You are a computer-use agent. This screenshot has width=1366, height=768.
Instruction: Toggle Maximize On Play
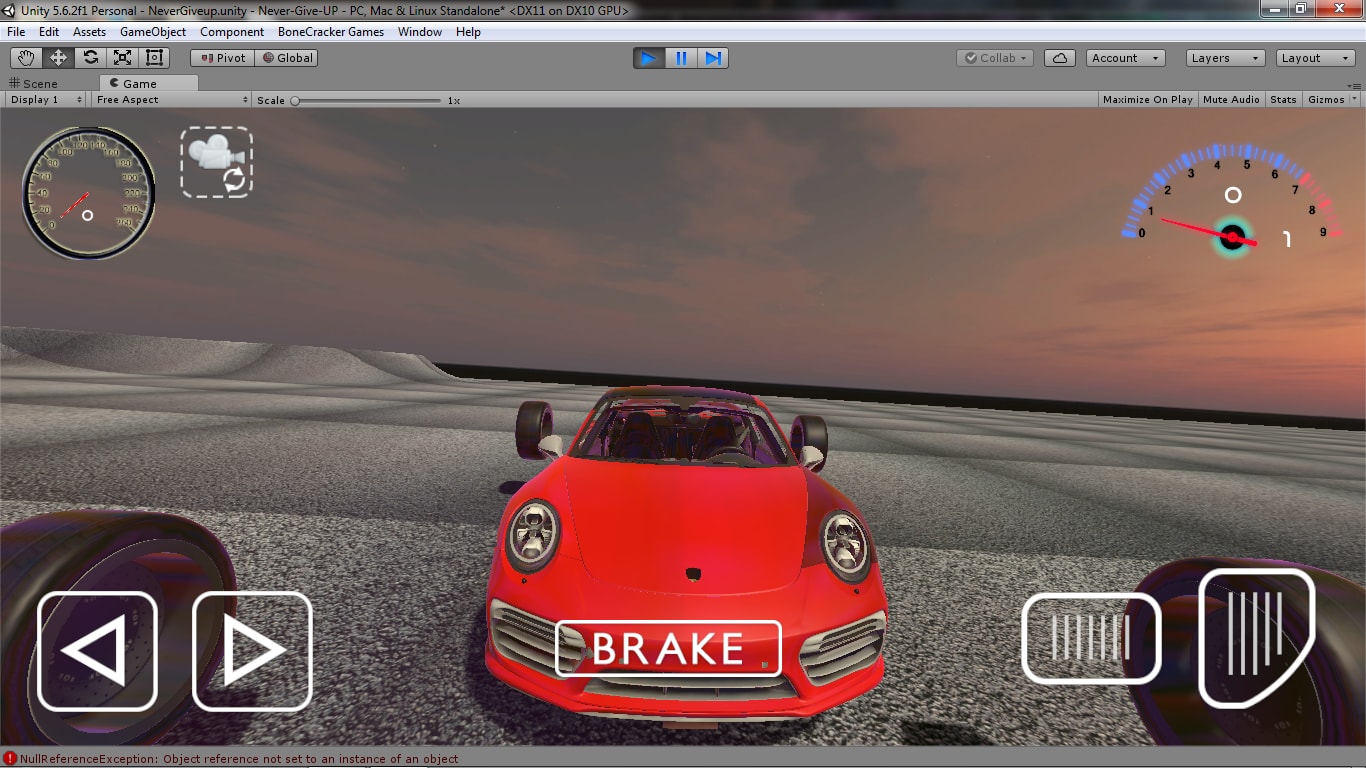click(x=1147, y=100)
